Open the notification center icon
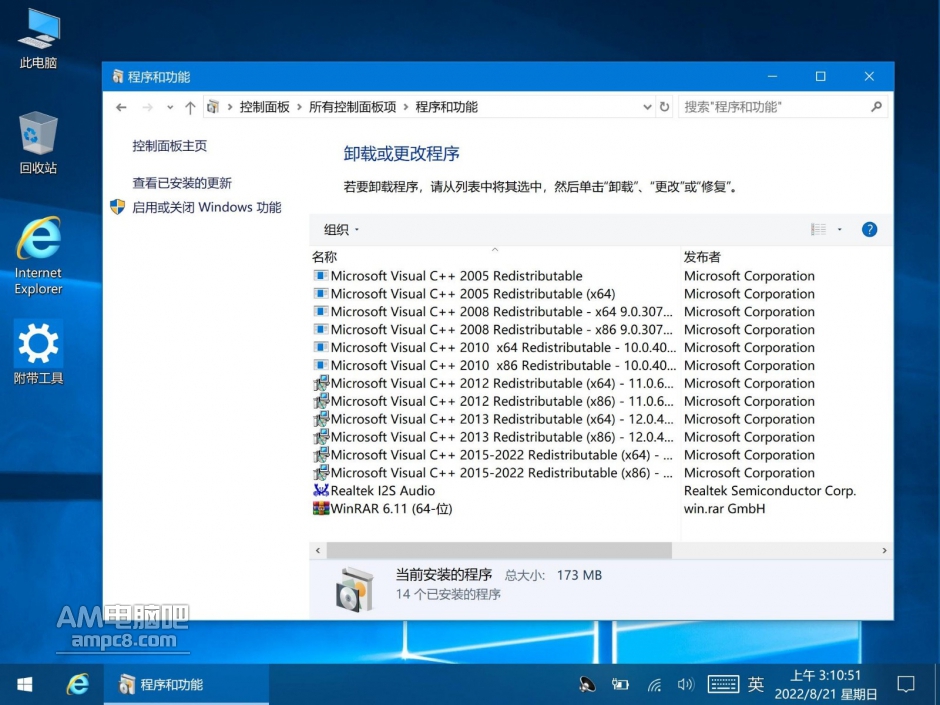940x705 pixels. (x=906, y=684)
